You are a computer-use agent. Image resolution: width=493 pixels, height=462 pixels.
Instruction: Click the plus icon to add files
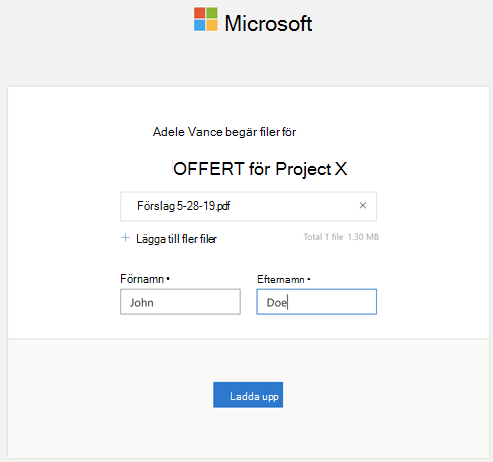pyautogui.click(x=125, y=238)
